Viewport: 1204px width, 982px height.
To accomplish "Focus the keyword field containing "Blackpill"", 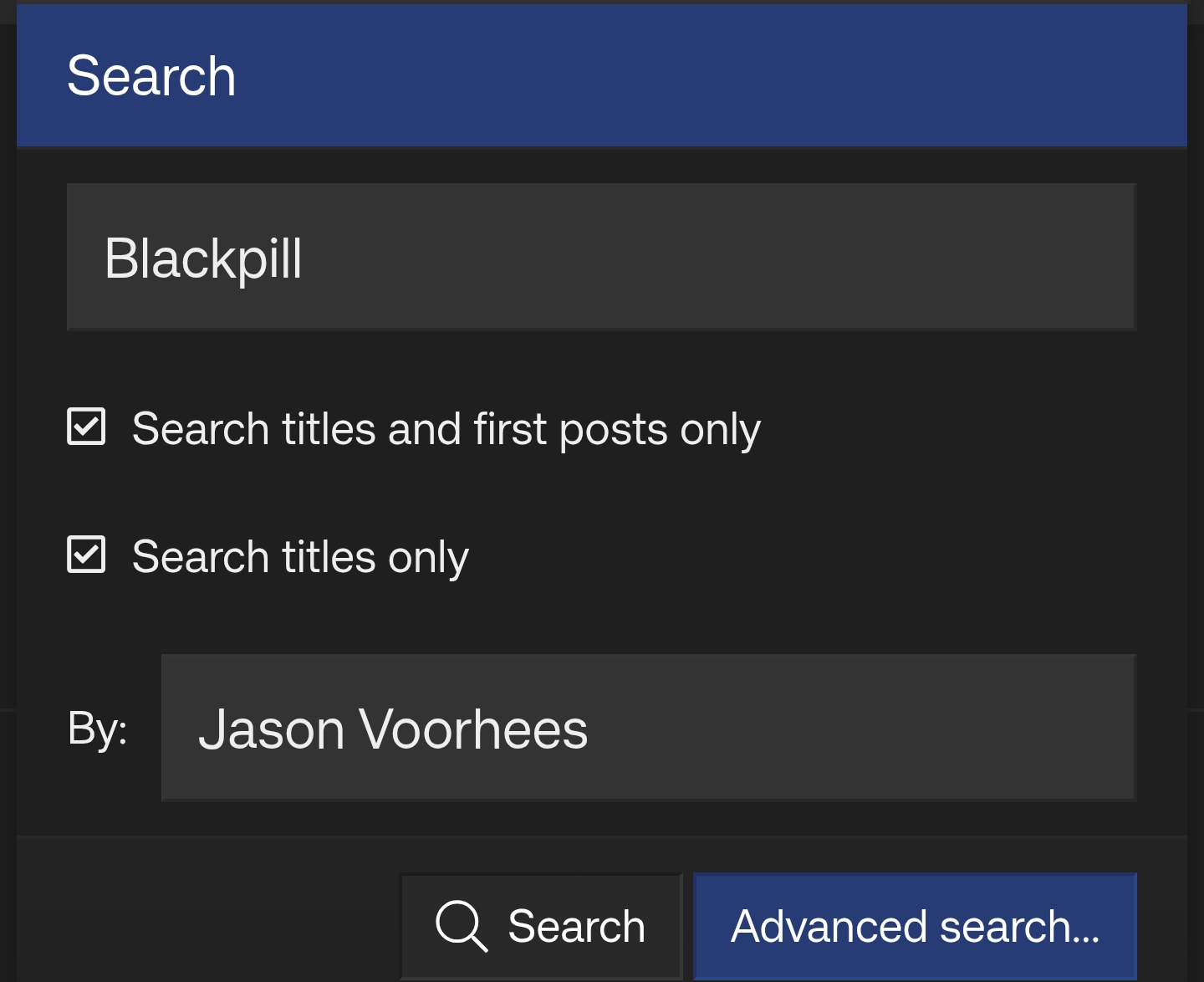I will click(600, 257).
